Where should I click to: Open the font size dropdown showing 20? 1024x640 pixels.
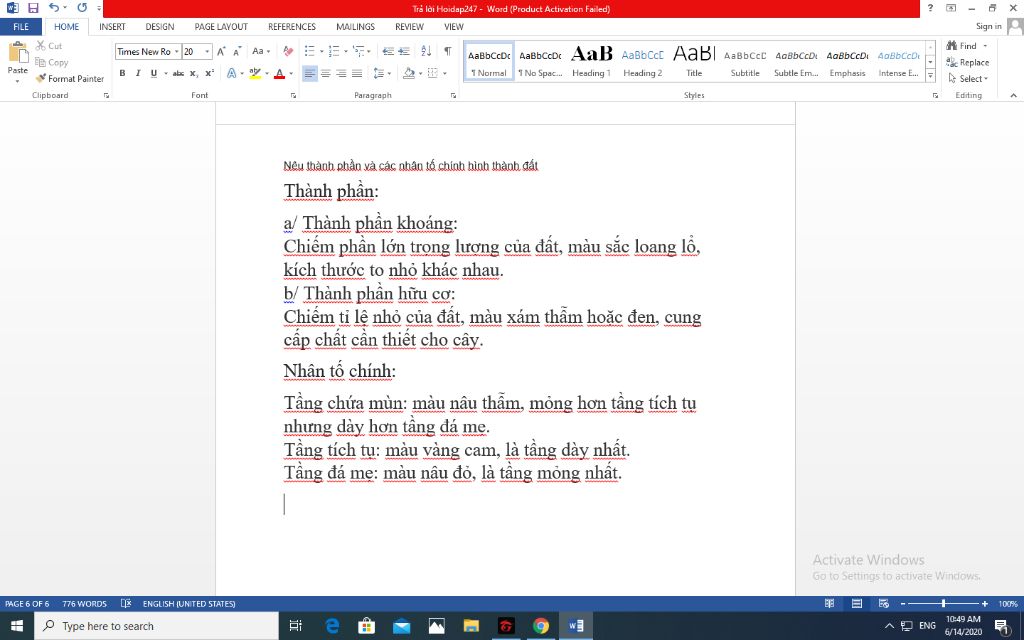(207, 52)
